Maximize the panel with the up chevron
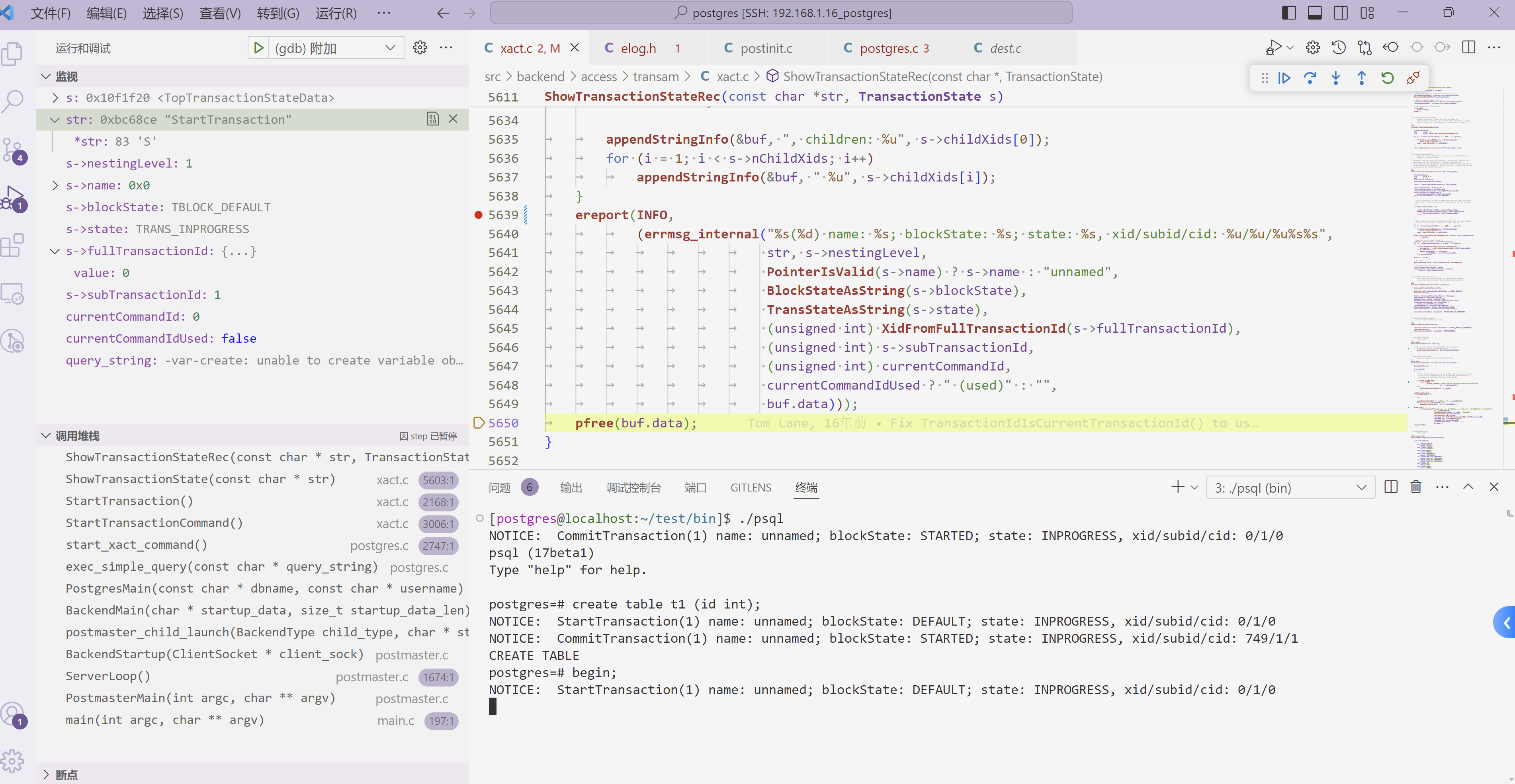1515x784 pixels. tap(1468, 487)
